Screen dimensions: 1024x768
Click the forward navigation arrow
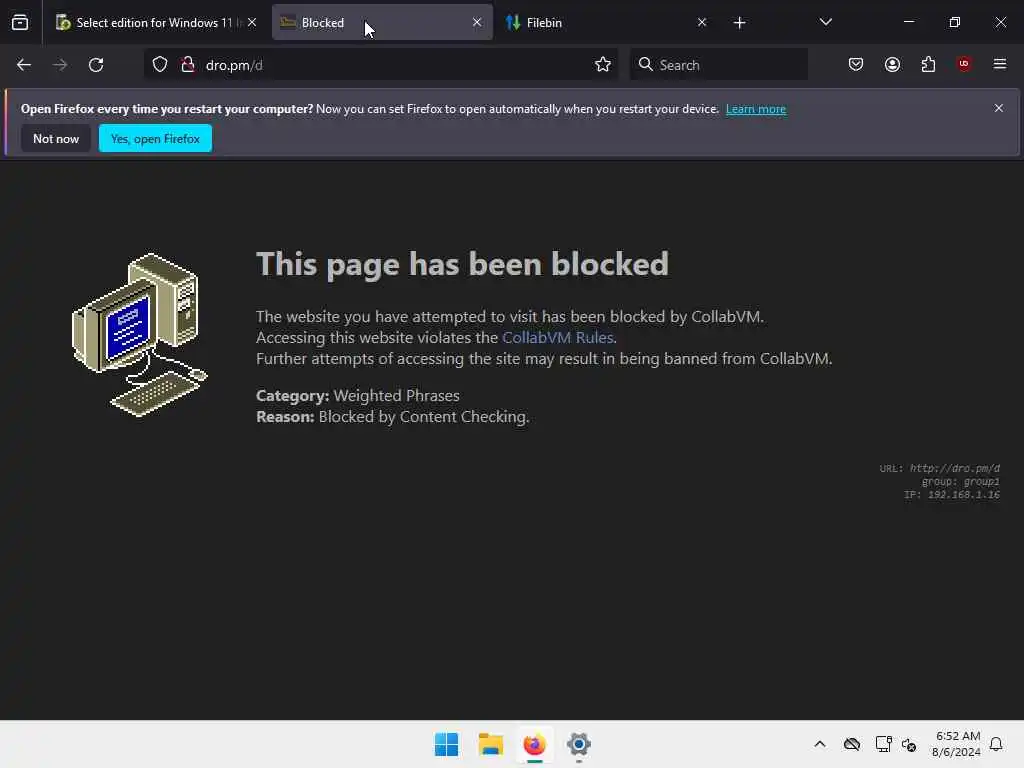pos(60,65)
